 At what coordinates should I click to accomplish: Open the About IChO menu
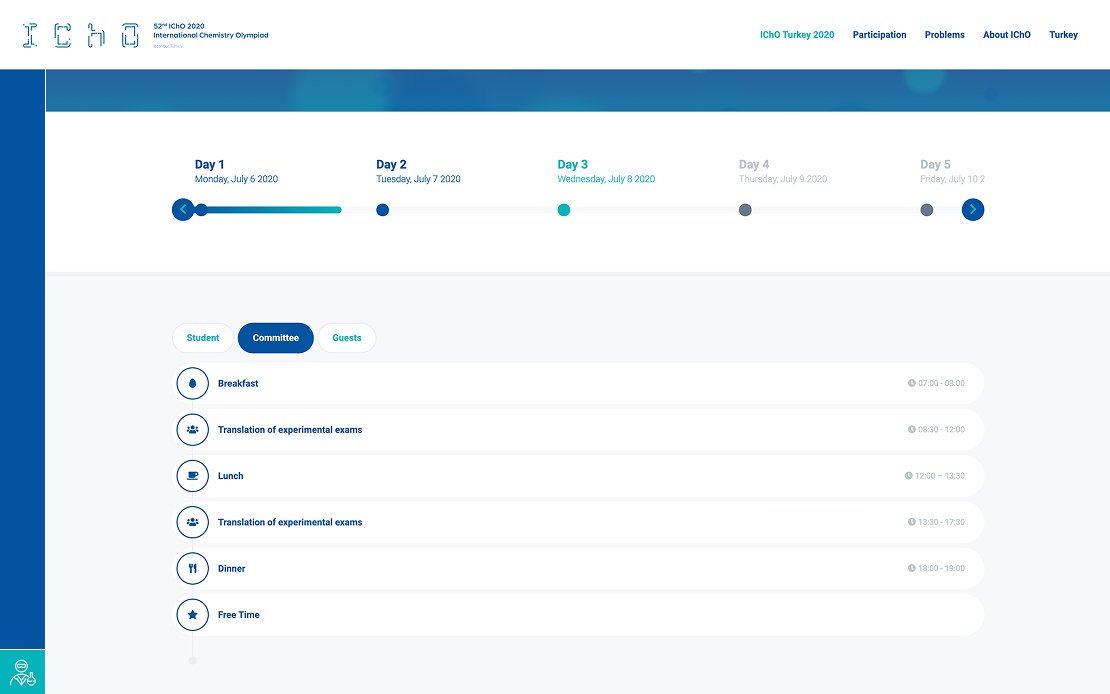click(x=1007, y=35)
